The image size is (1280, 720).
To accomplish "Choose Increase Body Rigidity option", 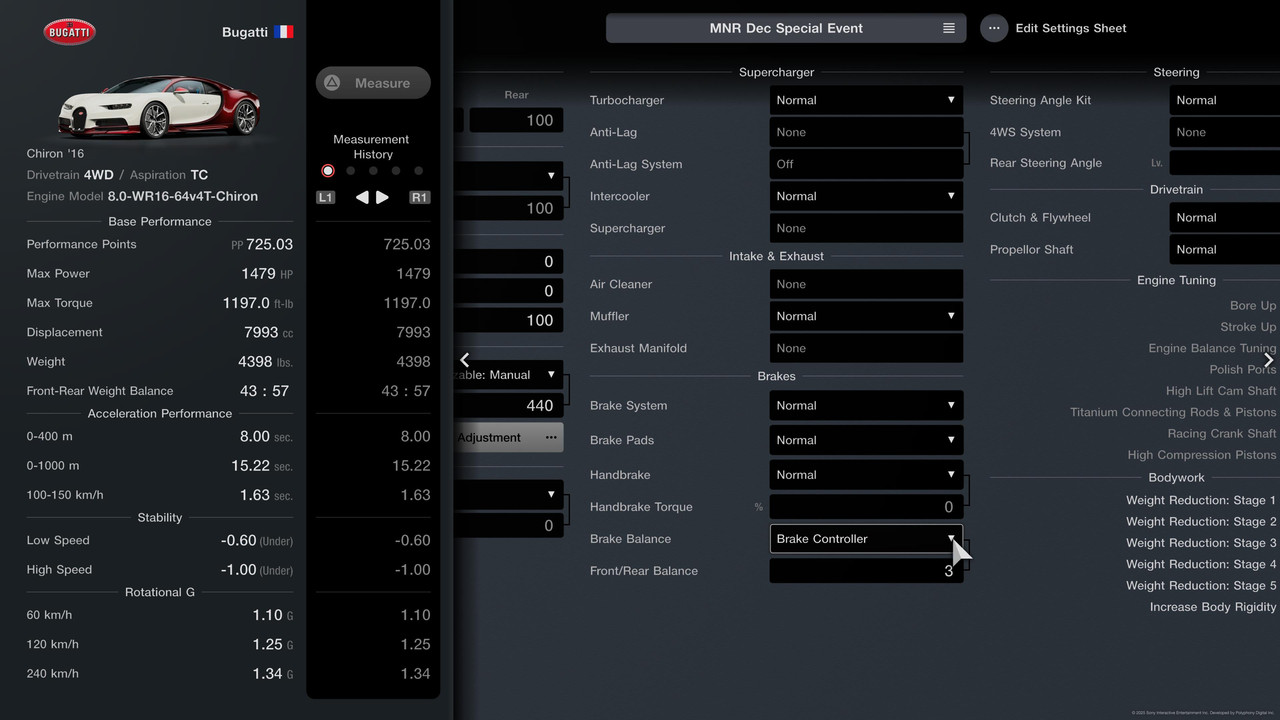I will (x=1212, y=607).
